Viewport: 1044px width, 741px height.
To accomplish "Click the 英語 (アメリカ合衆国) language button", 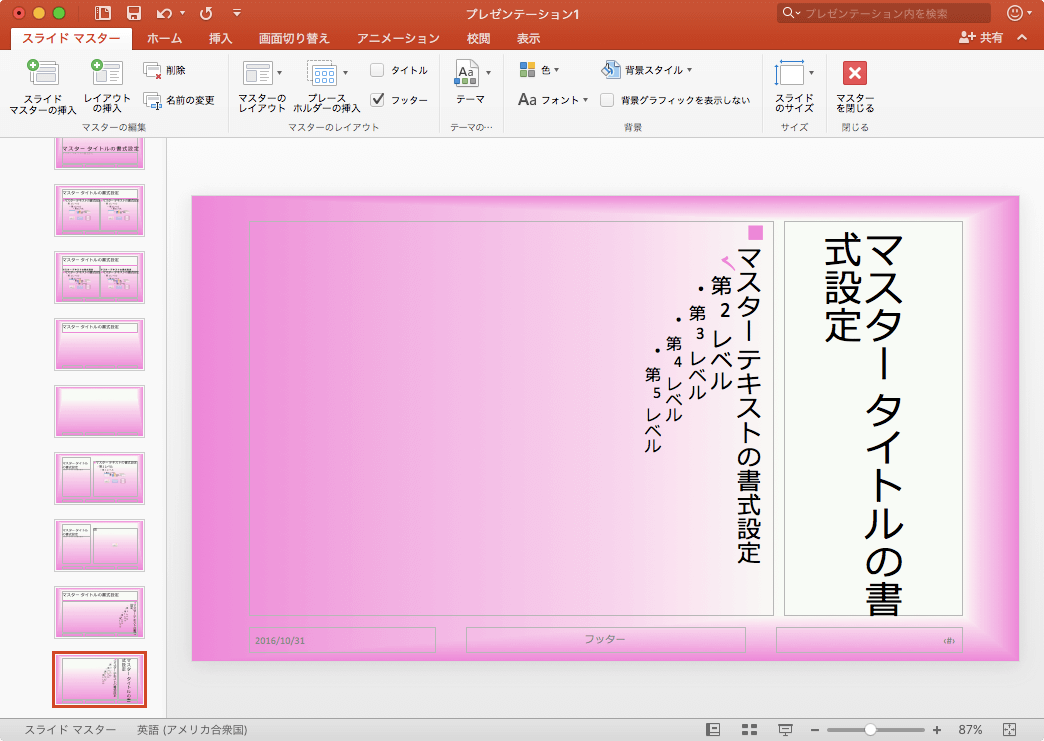I will pos(192,729).
